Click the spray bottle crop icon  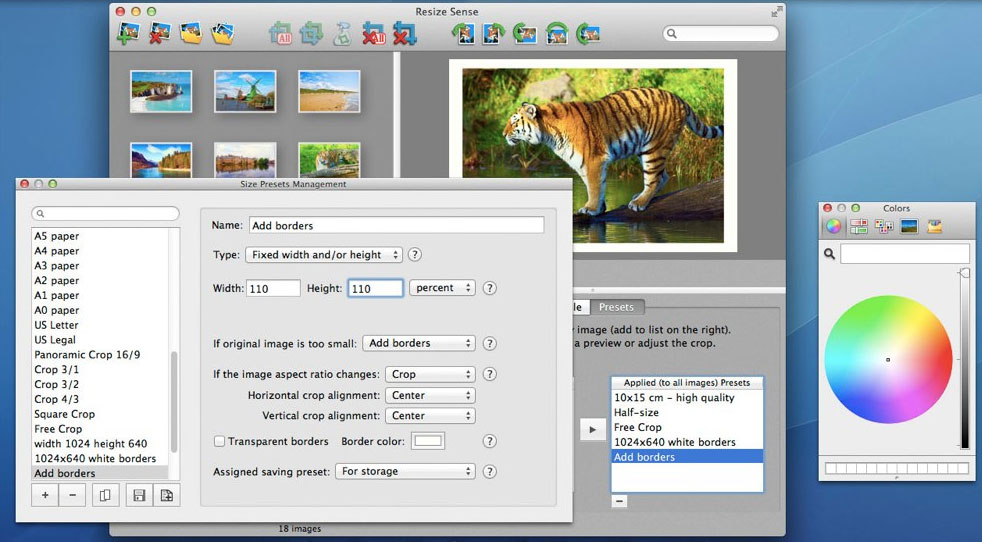[342, 33]
